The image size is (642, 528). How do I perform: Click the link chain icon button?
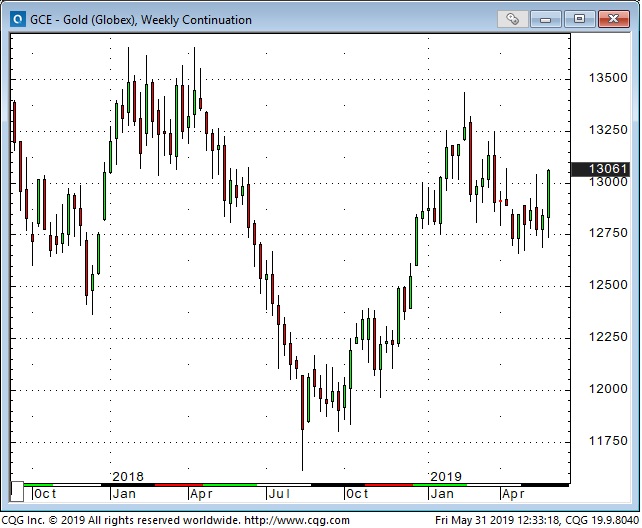[512, 19]
